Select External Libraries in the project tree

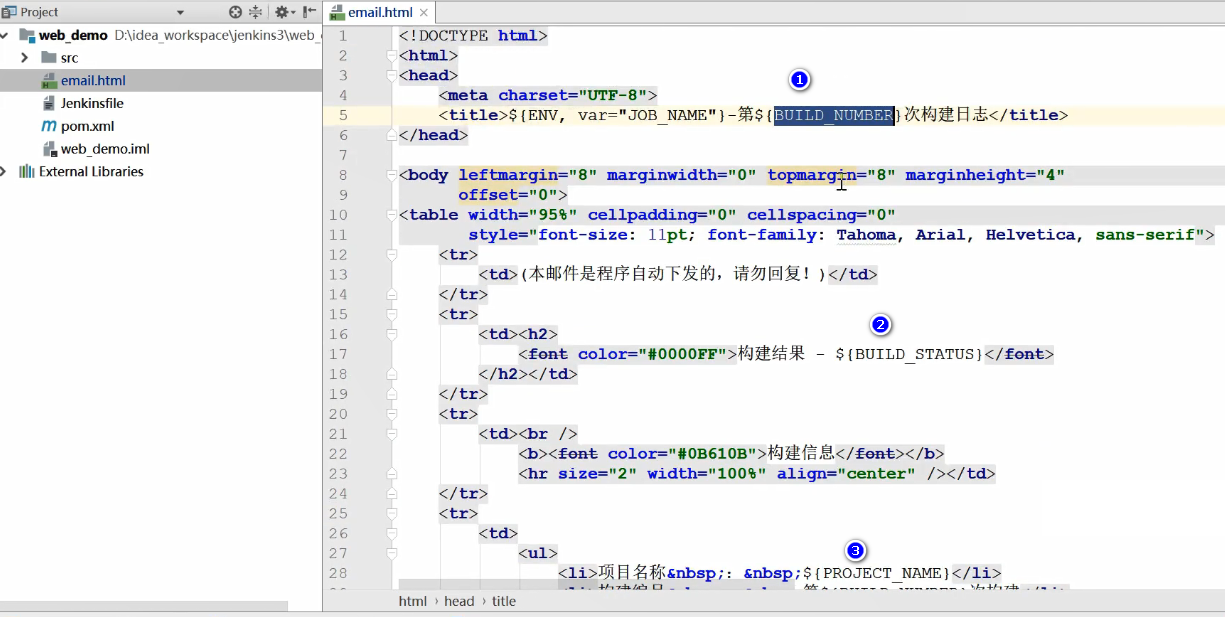91,172
